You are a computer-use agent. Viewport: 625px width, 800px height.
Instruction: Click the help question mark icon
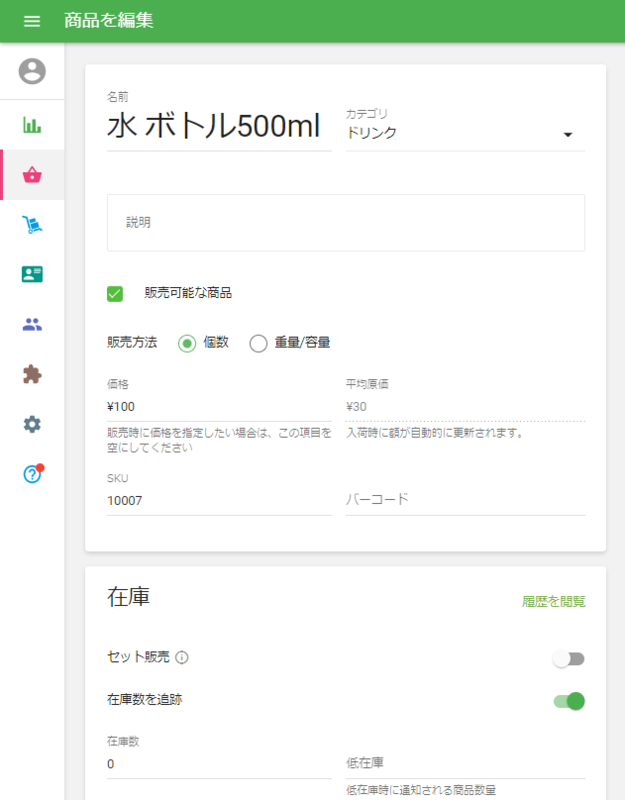[32, 474]
